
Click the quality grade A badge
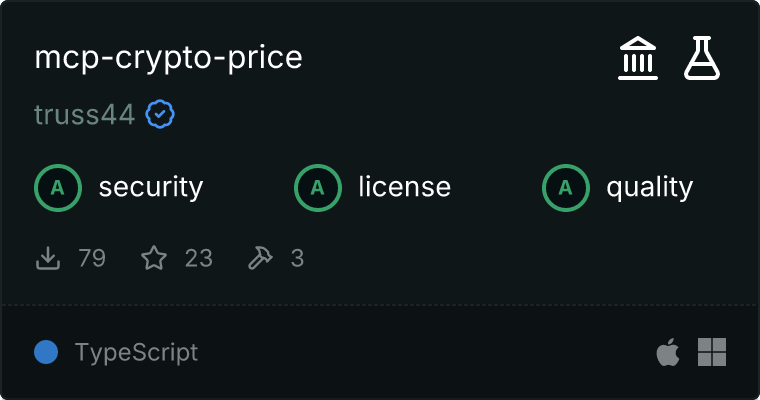pos(565,187)
